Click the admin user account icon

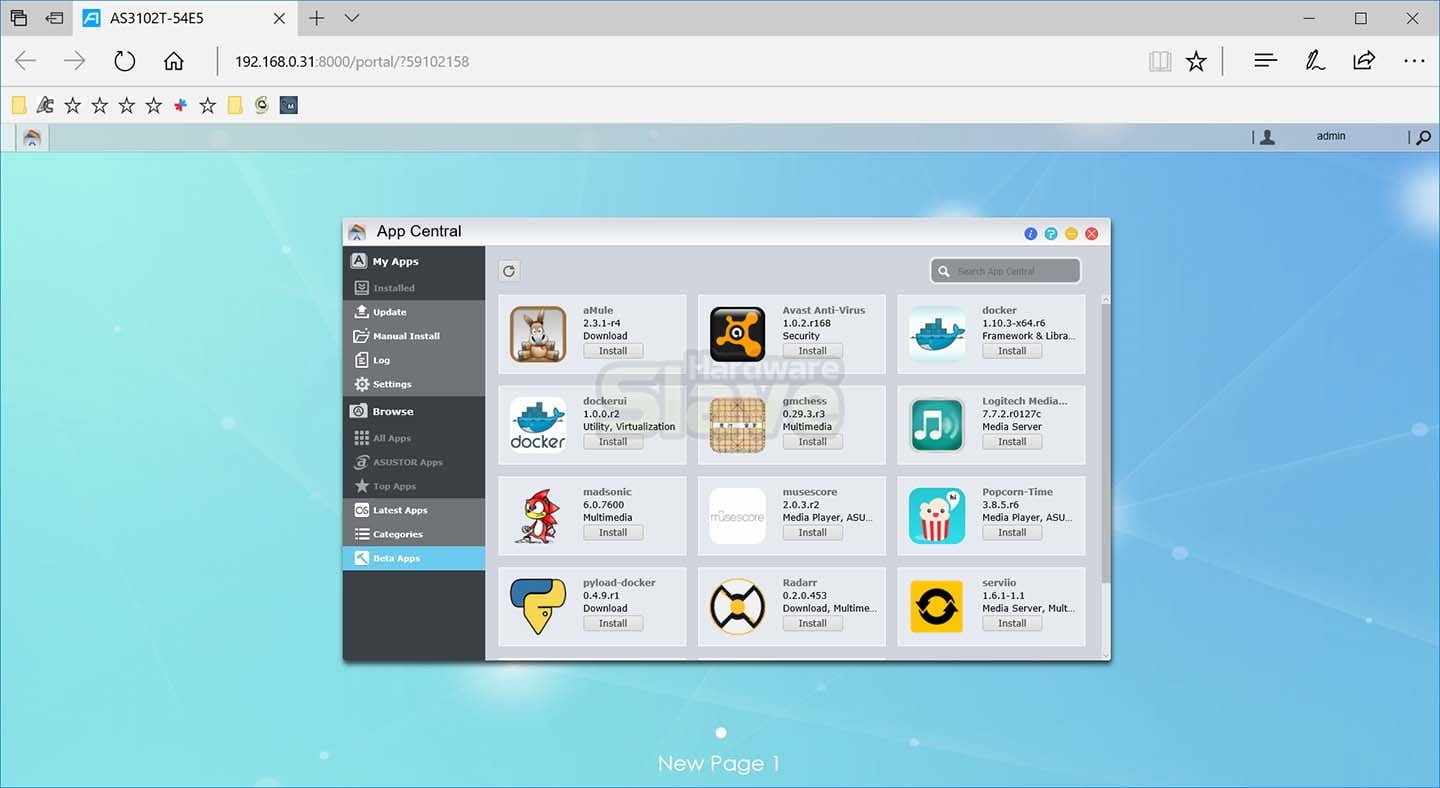coord(1268,138)
